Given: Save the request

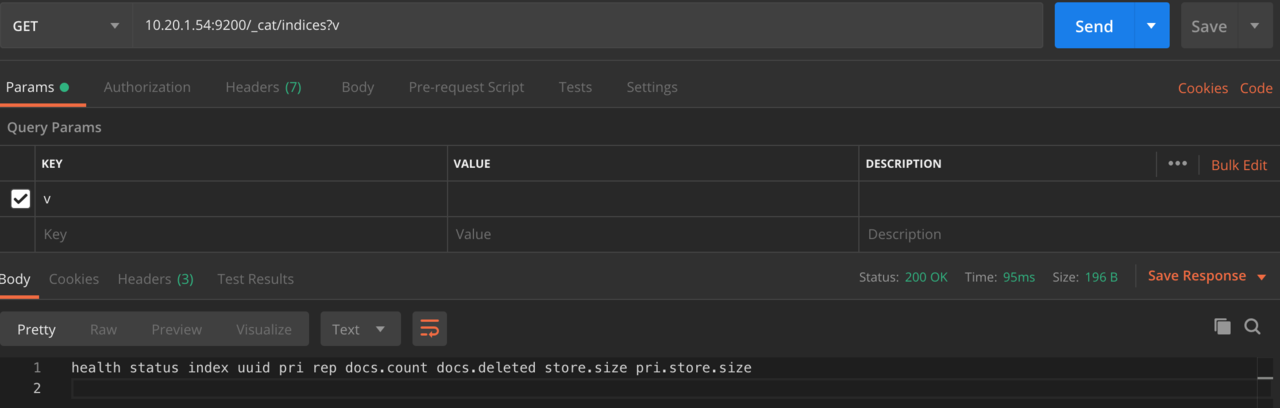Looking at the screenshot, I should click(x=1208, y=27).
